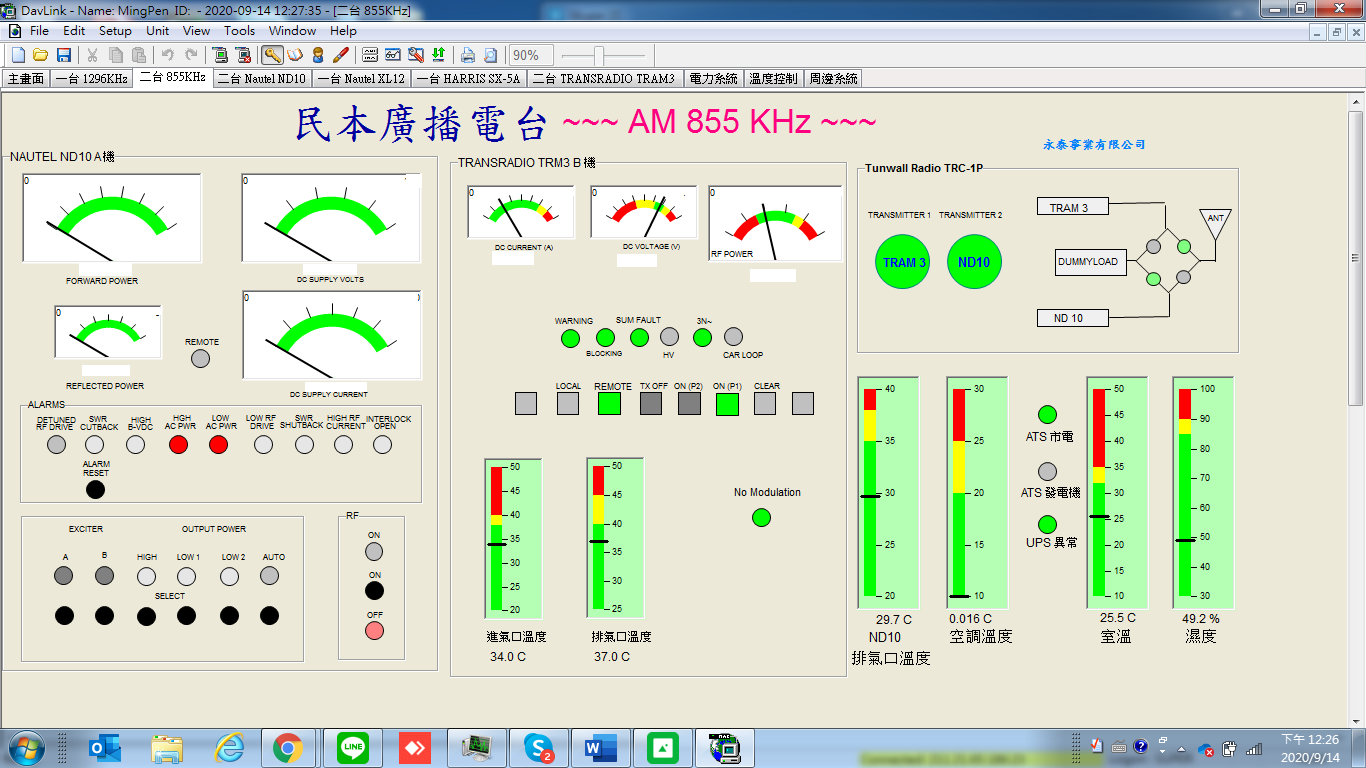Viewport: 1366px width, 768px height.
Task: Select the green TRAM 3 transmitter circle
Action: 903,262
